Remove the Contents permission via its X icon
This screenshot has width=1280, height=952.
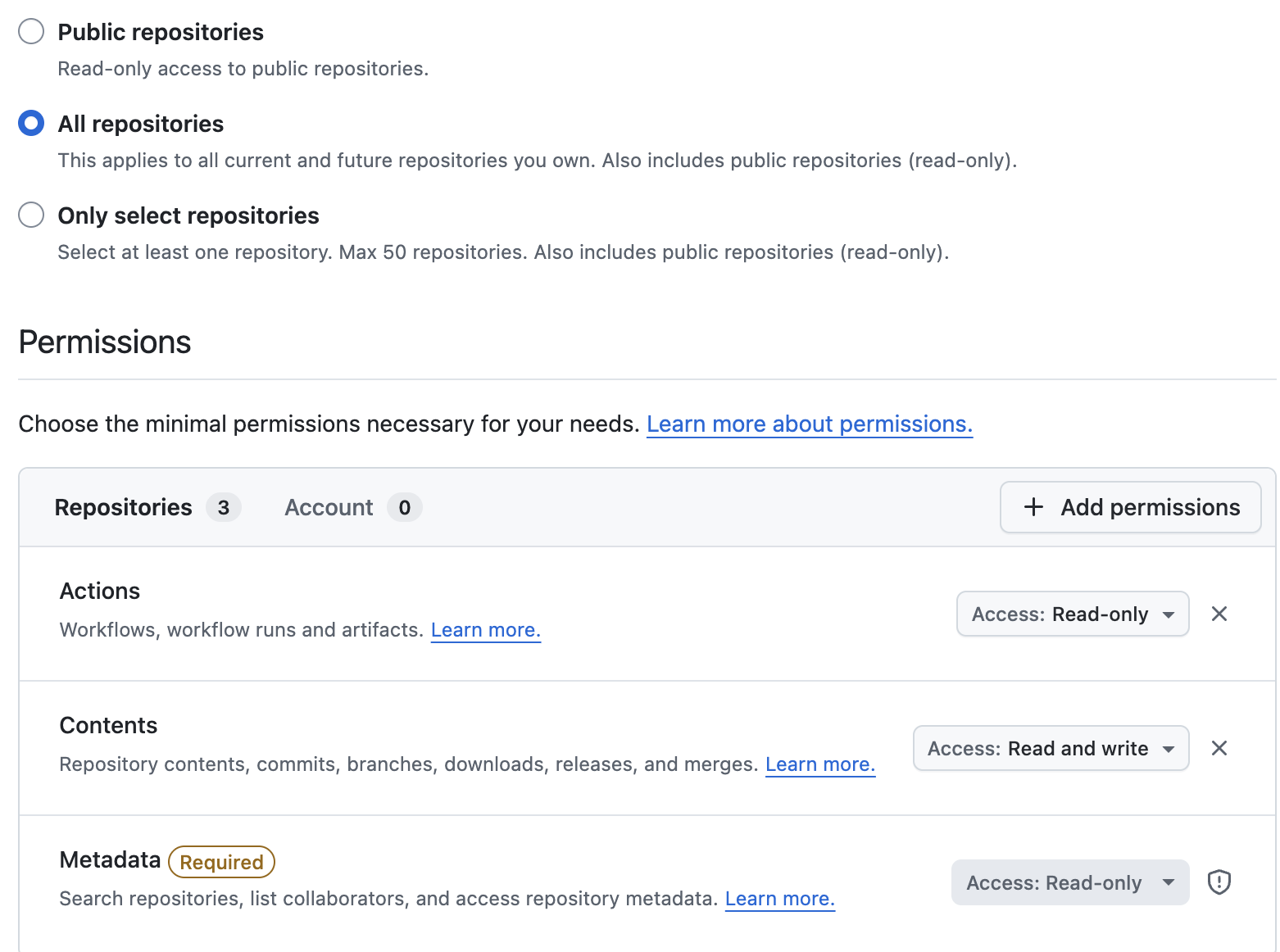(1219, 748)
